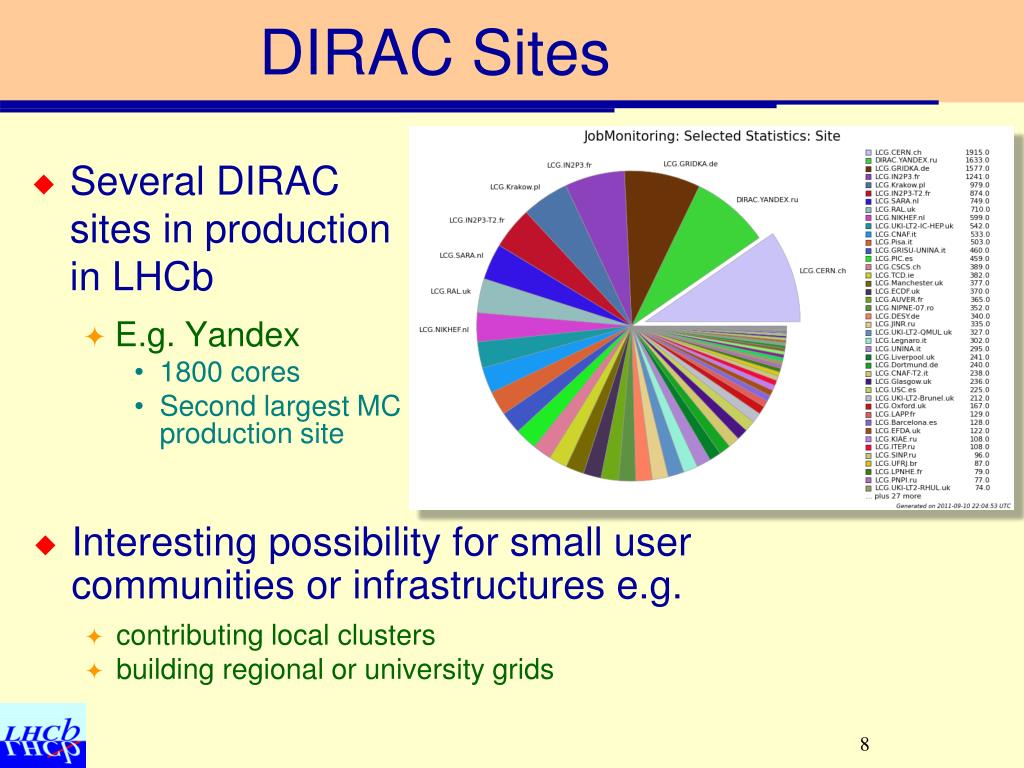Click the 'DIRAC.YANDEX.ru' pie label

tap(767, 200)
